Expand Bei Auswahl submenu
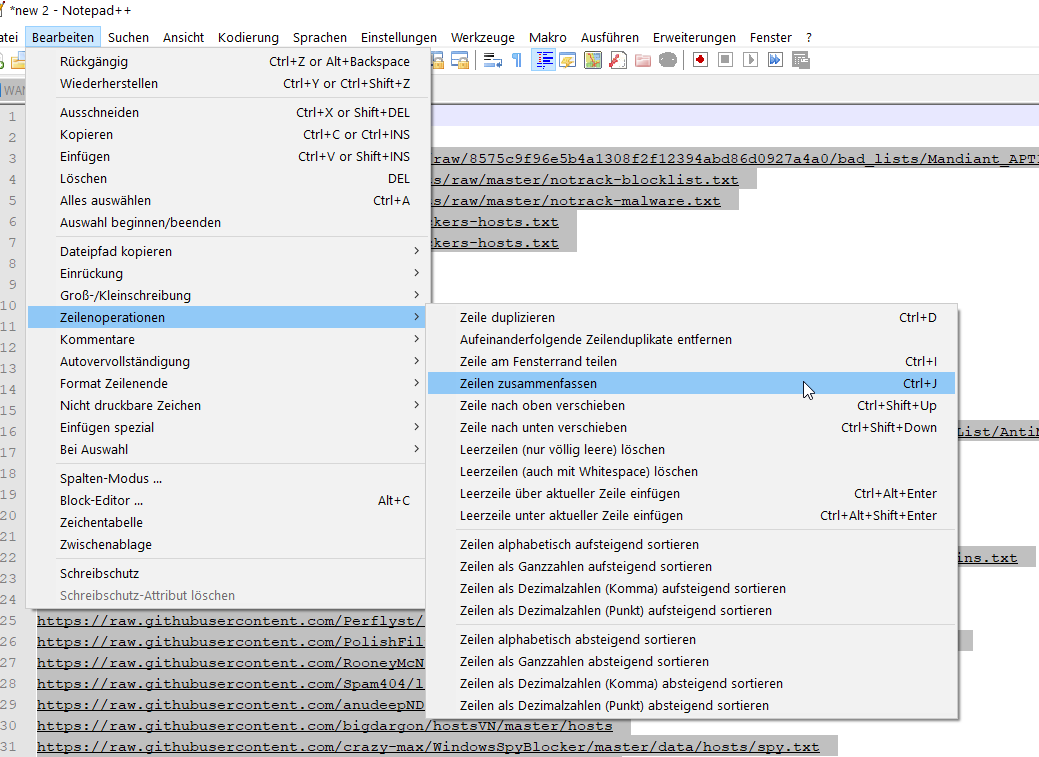 pos(226,449)
